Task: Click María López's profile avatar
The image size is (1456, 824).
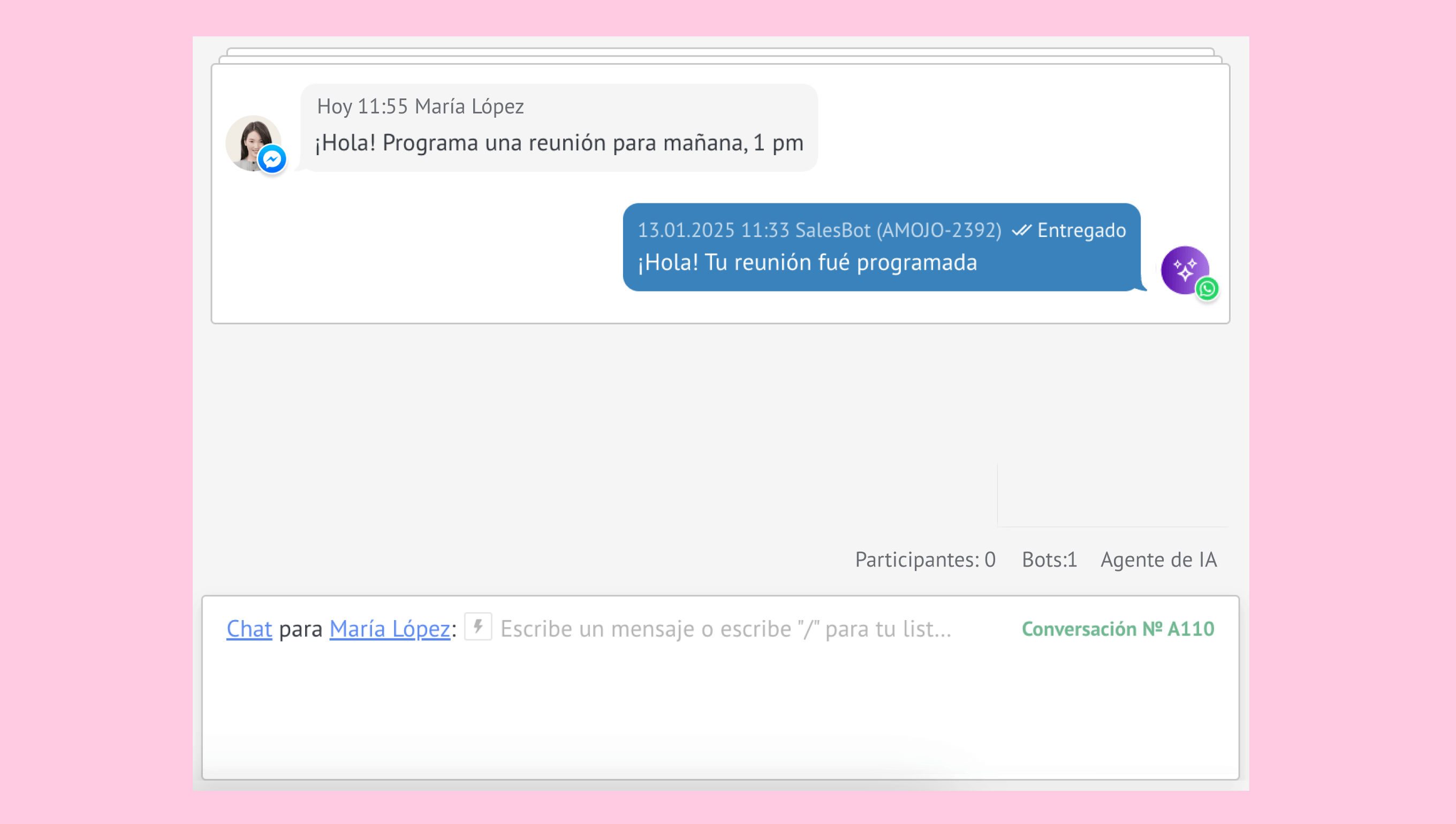Action: pos(249,139)
